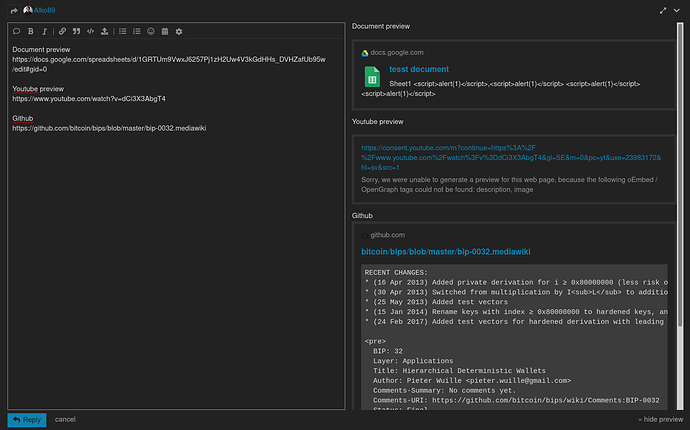Toggle italic formatting
The image size is (690, 430).
[44, 31]
